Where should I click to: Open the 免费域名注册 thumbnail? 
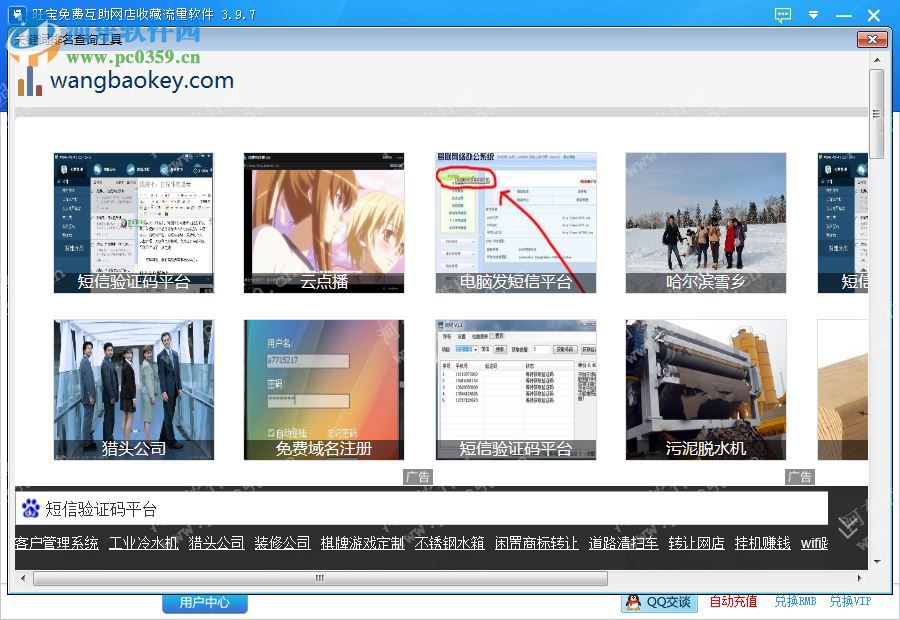[x=324, y=390]
